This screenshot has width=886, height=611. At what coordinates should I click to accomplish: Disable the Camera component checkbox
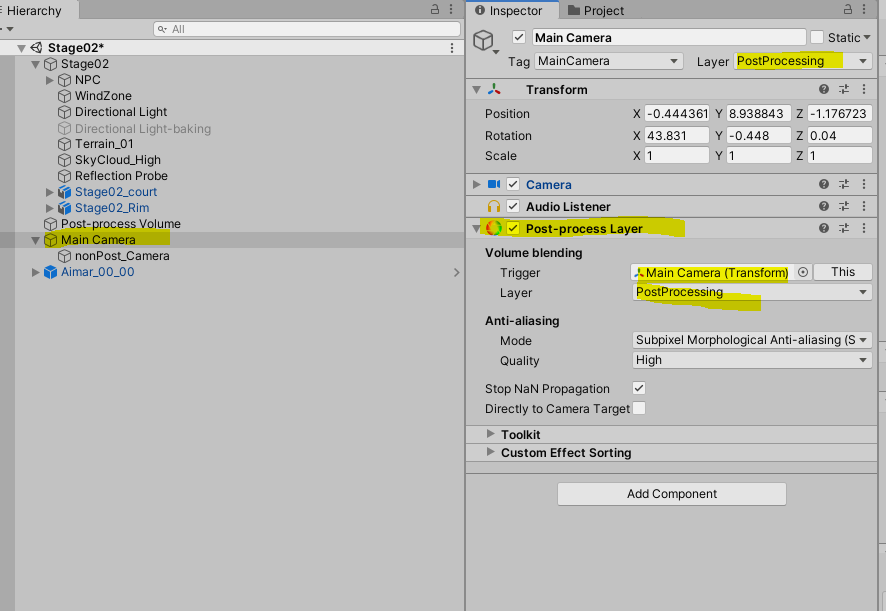click(513, 184)
